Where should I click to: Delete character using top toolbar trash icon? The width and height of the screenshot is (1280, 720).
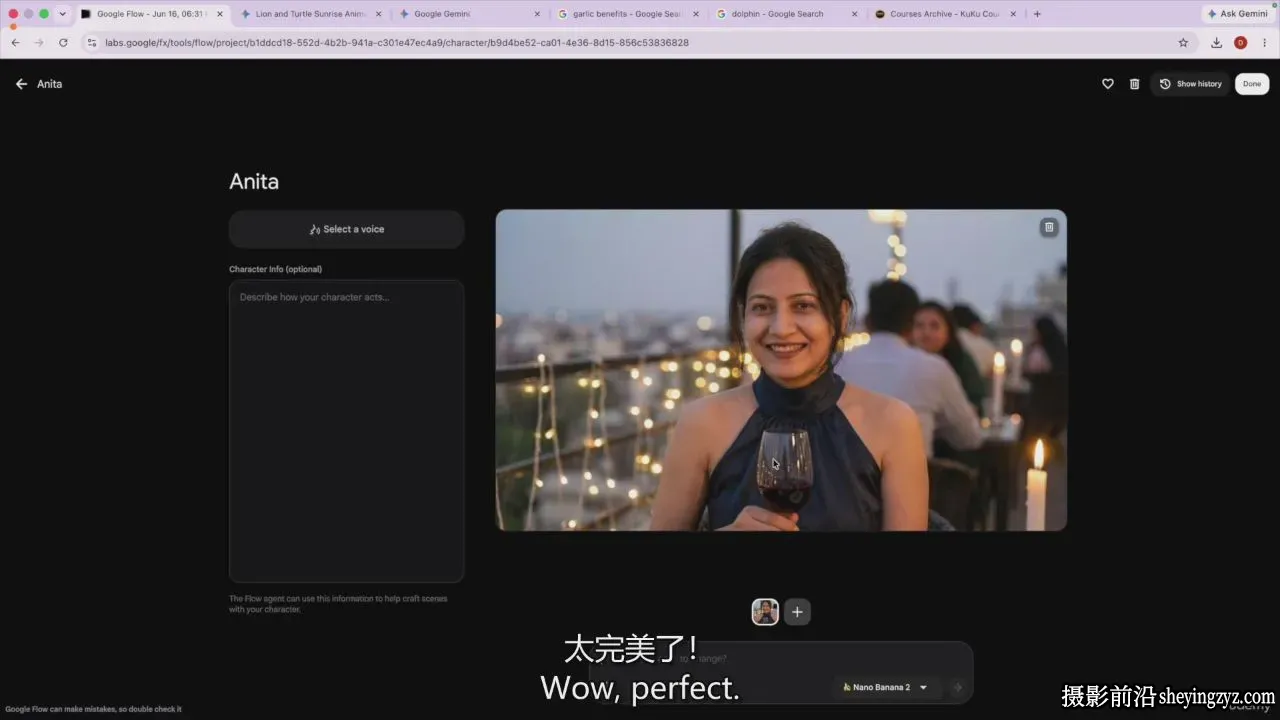pyautogui.click(x=1134, y=84)
